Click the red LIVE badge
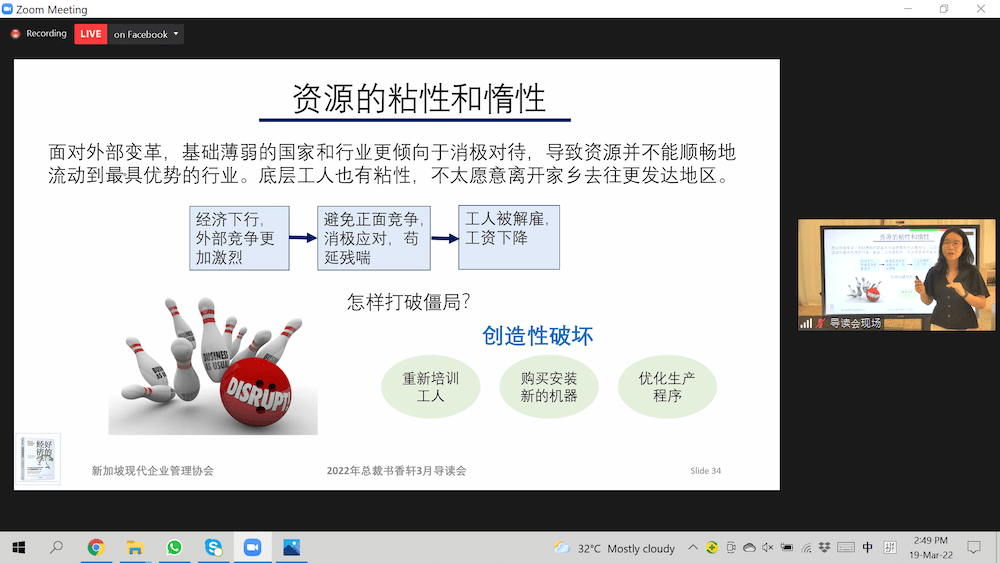Image resolution: width=1000 pixels, height=563 pixels. pyautogui.click(x=91, y=34)
